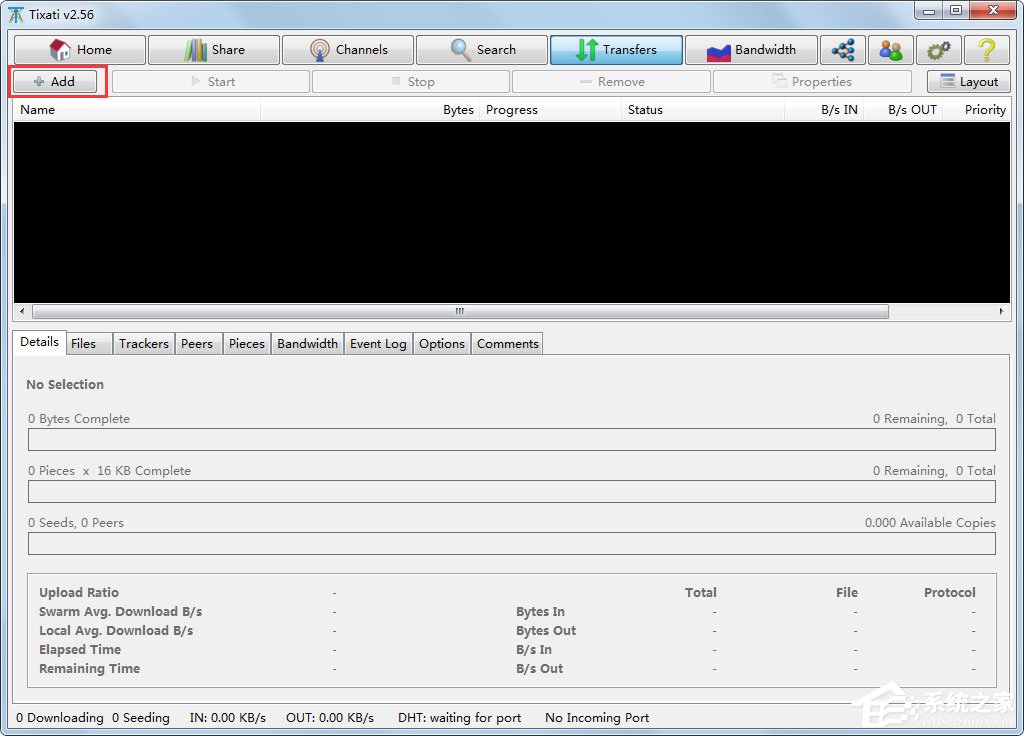The height and width of the screenshot is (736, 1024).
Task: Open the Home section
Action: point(80,50)
